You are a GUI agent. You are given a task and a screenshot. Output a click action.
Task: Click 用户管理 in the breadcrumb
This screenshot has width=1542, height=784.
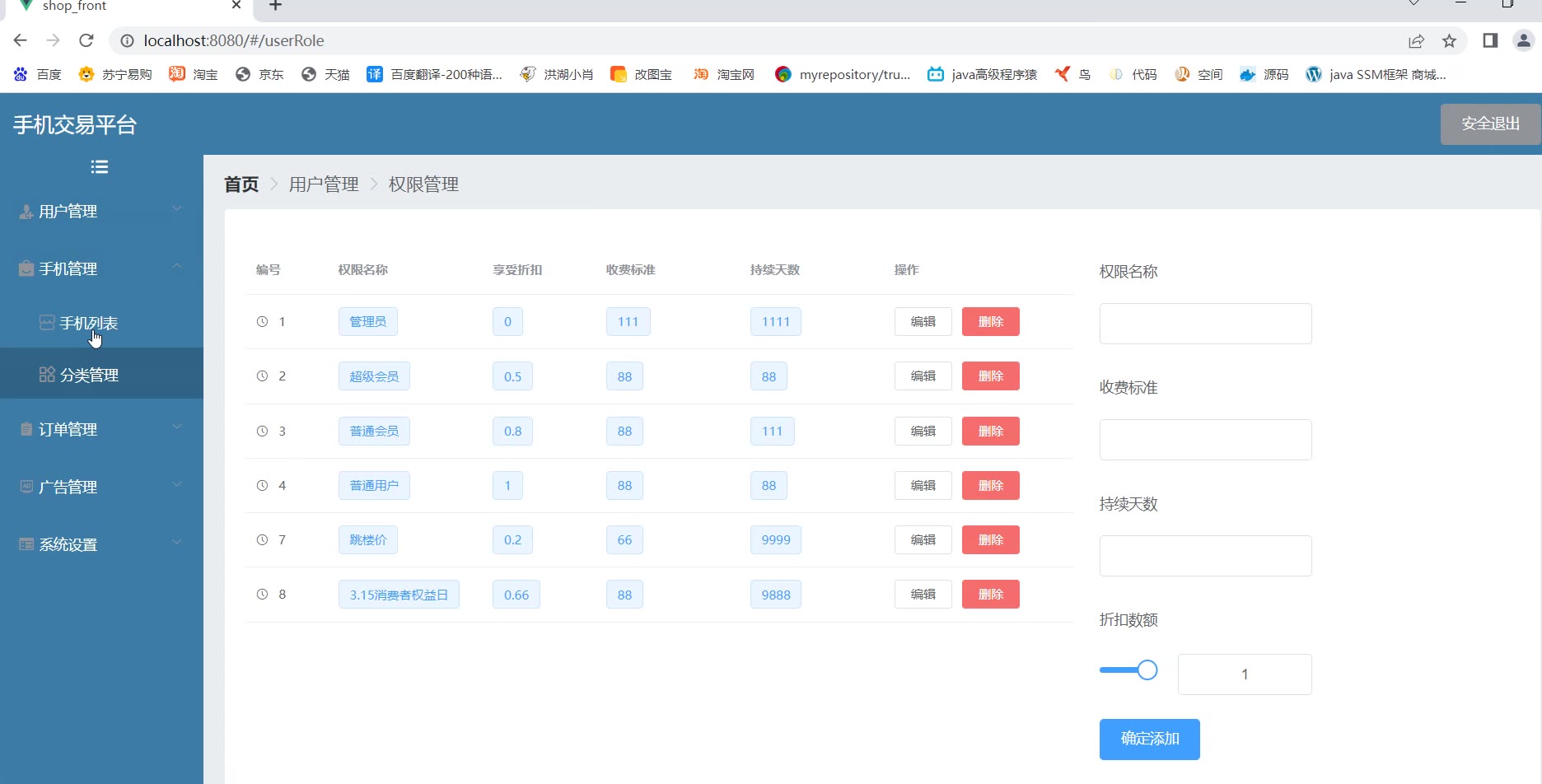click(324, 184)
